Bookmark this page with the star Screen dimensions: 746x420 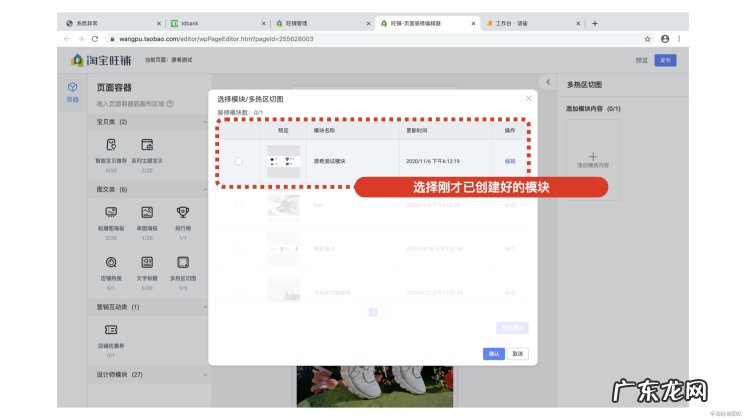647,39
